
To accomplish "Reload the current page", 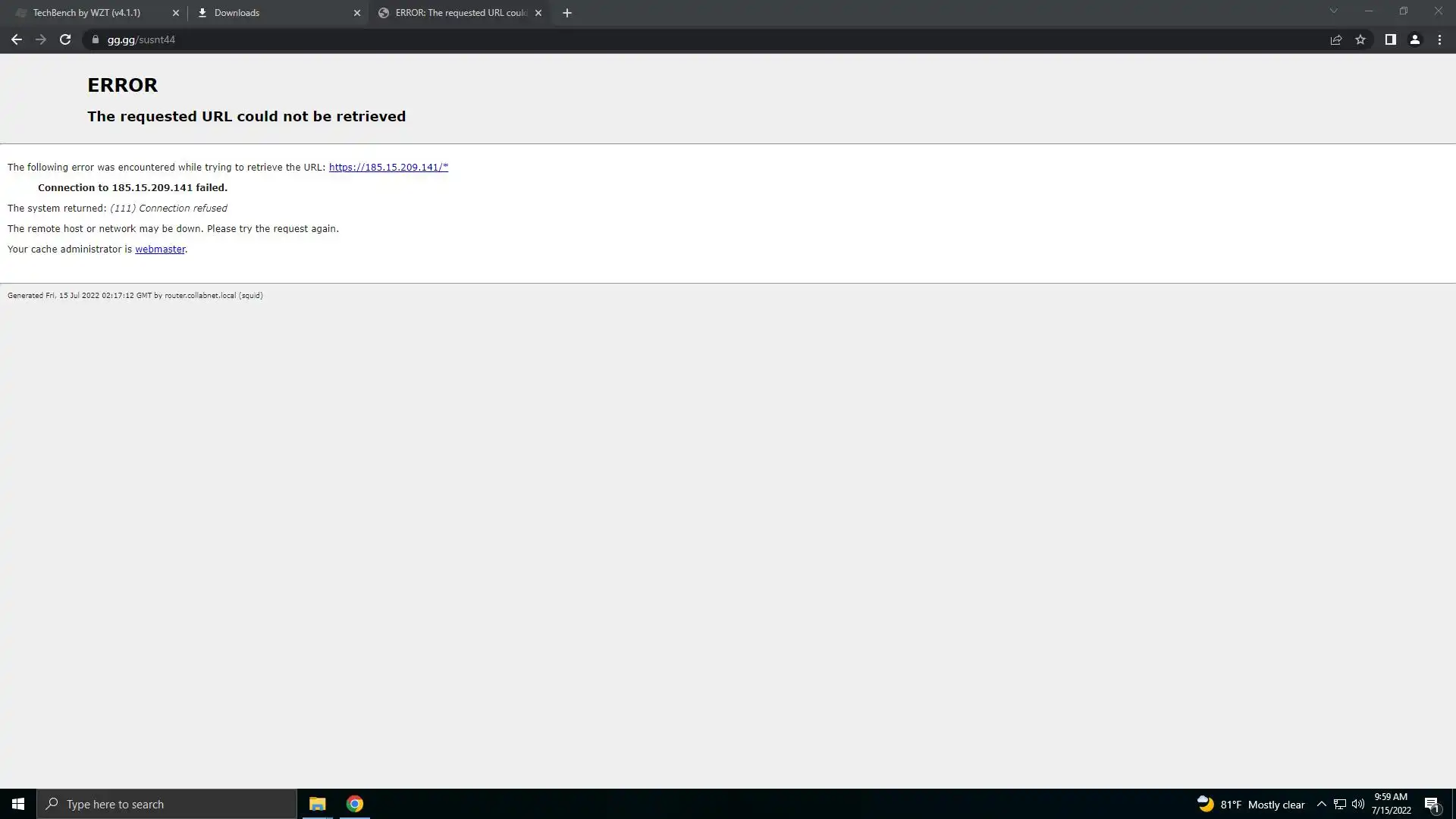I will tap(65, 39).
